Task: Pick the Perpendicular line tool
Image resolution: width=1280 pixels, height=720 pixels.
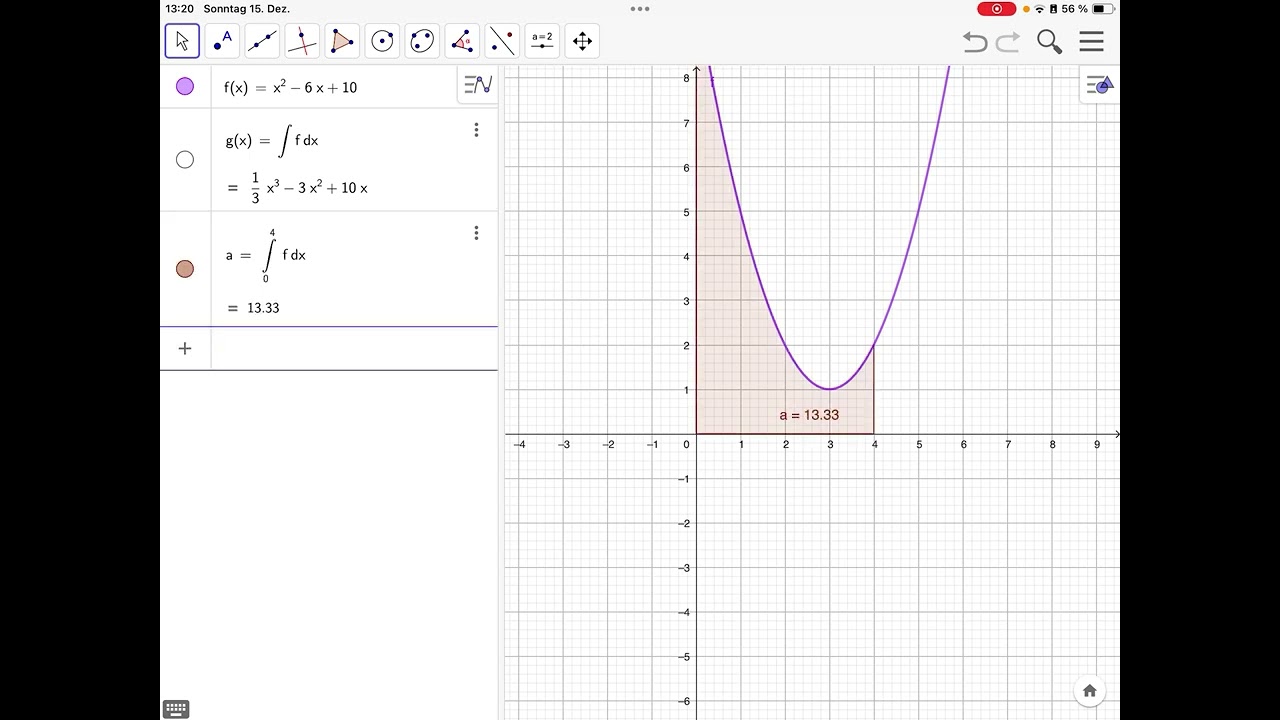Action: (x=302, y=41)
